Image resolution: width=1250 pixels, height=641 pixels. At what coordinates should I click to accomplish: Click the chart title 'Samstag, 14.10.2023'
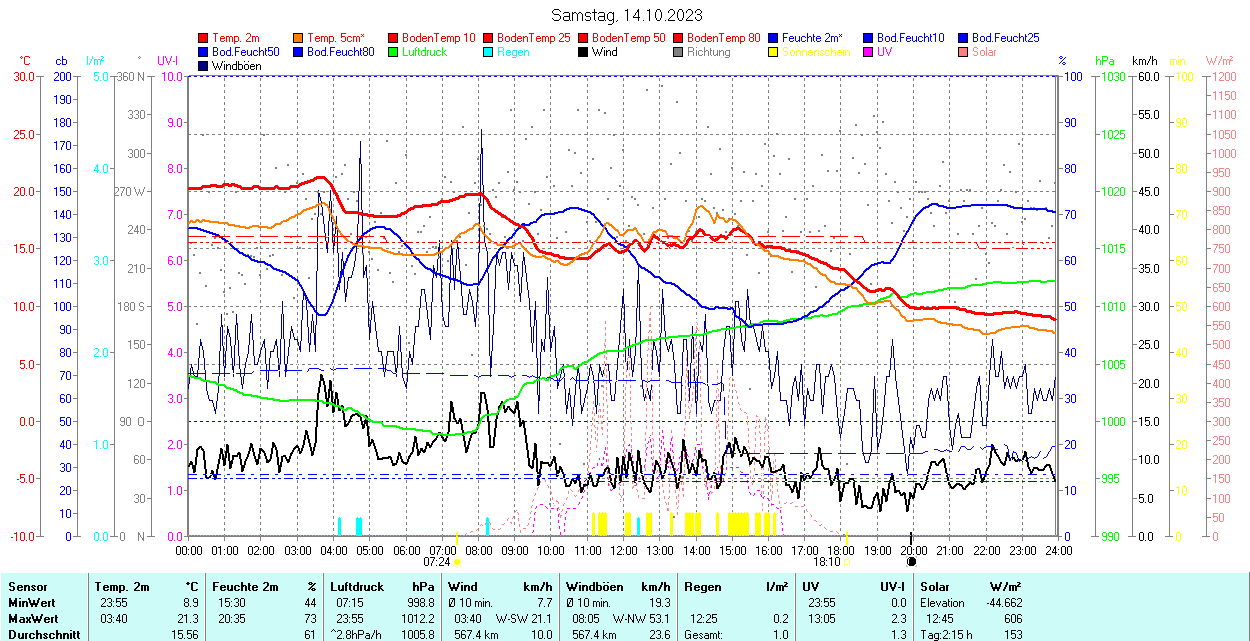(x=627, y=15)
